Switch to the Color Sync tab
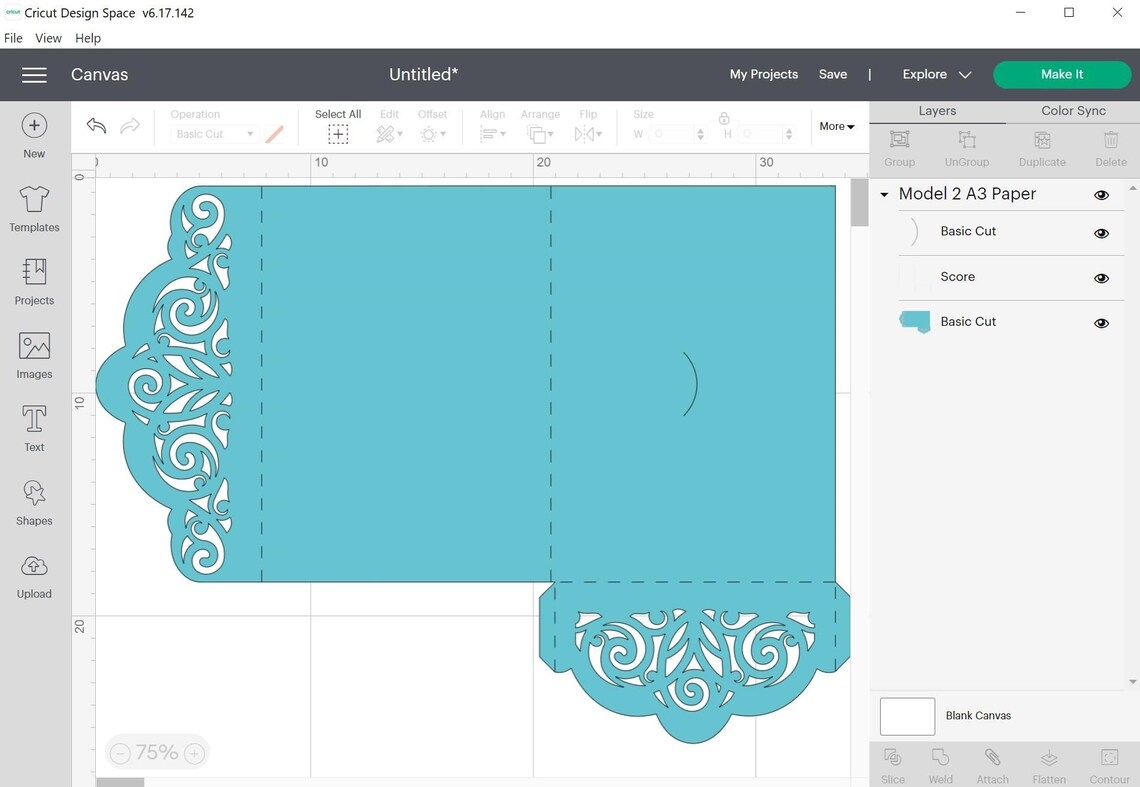 [1072, 110]
